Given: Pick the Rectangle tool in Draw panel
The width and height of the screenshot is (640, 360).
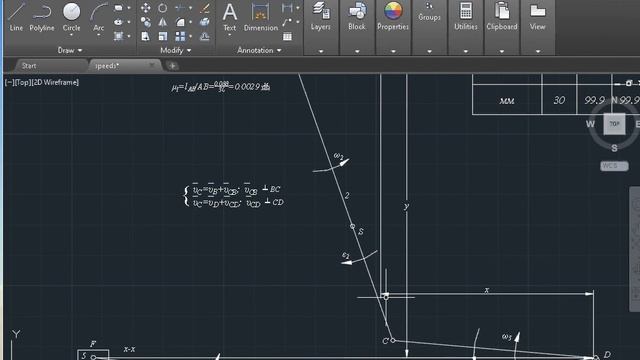Looking at the screenshot, I should pos(118,8).
